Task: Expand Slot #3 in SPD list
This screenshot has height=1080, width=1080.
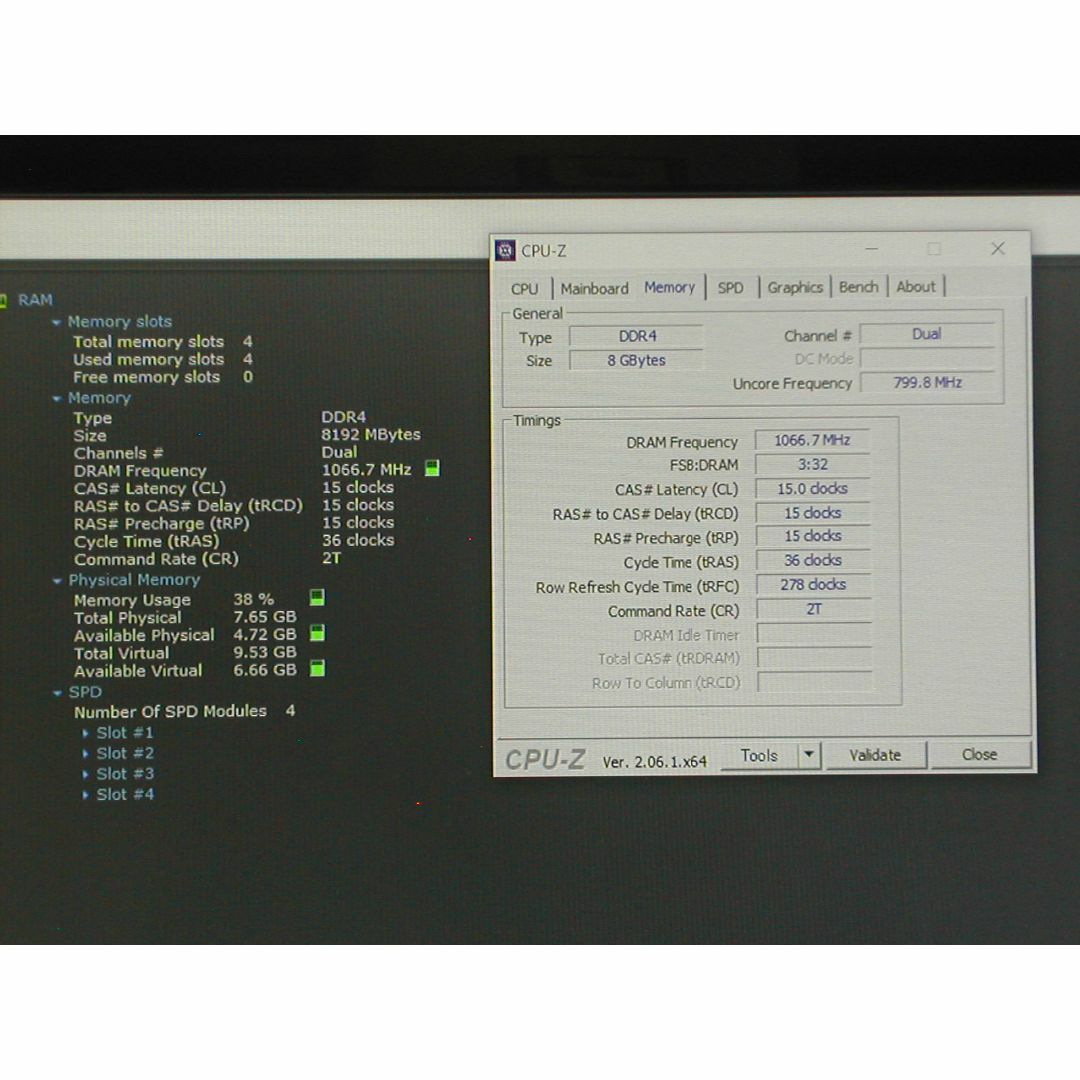Action: 85,774
